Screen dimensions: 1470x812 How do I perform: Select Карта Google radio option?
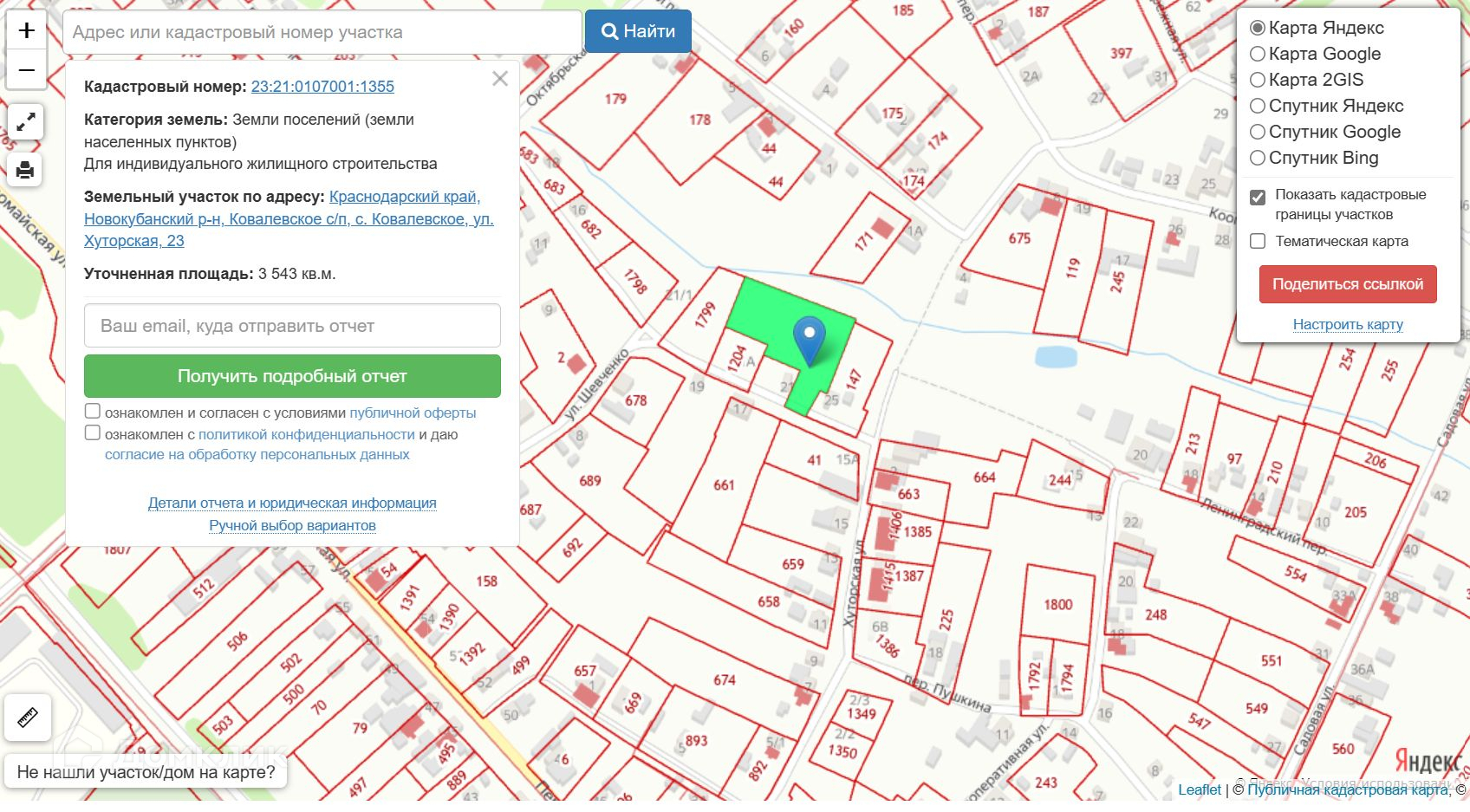(1258, 54)
